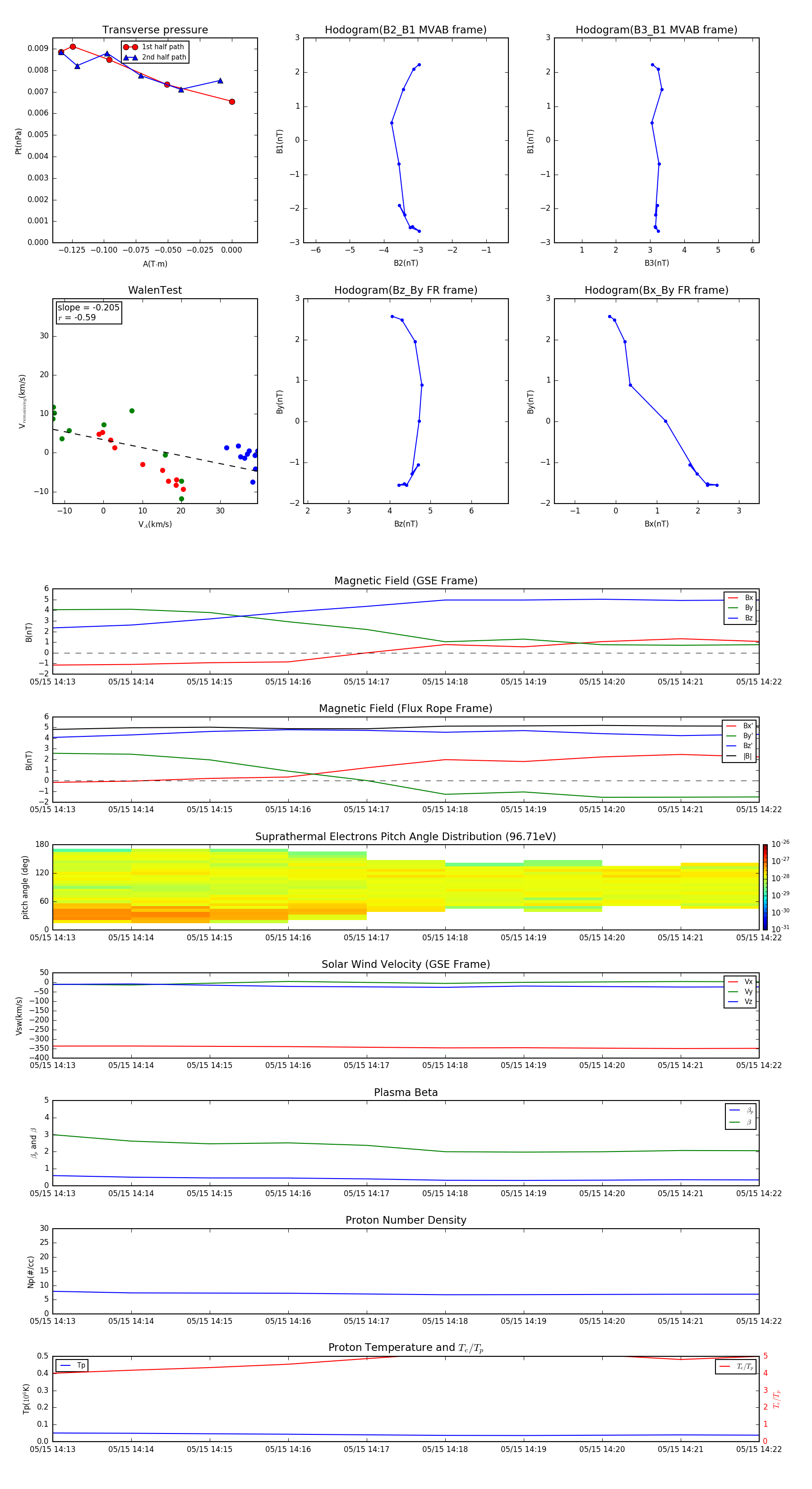Click the 'Pt(nPa)' axis label

(x=18, y=141)
